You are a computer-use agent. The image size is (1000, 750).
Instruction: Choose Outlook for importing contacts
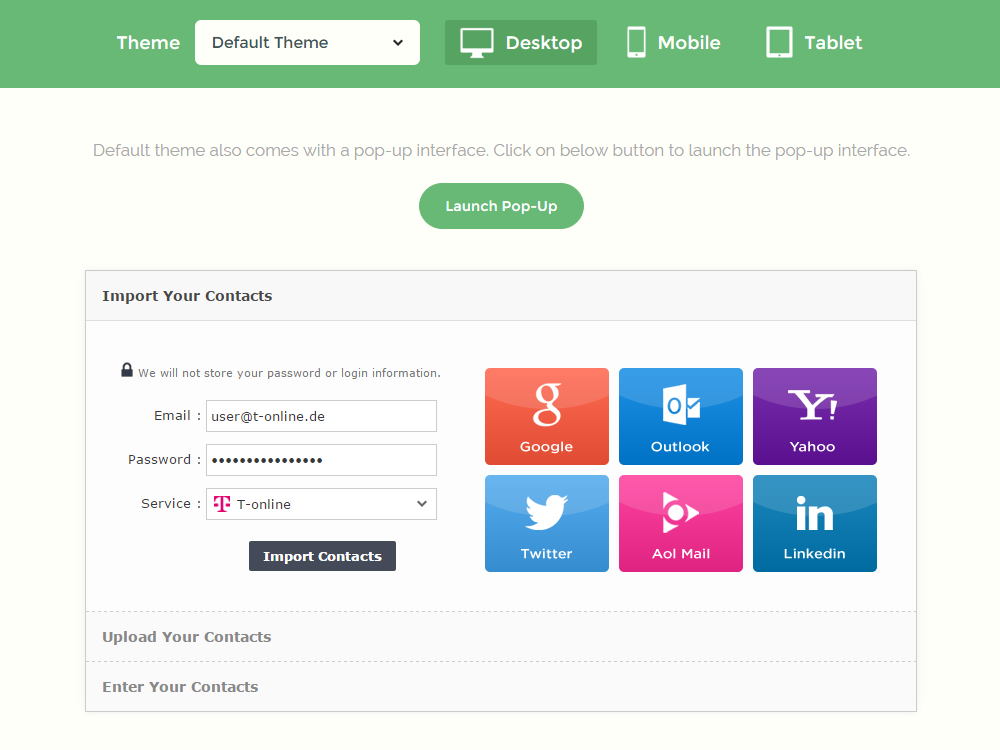point(681,416)
